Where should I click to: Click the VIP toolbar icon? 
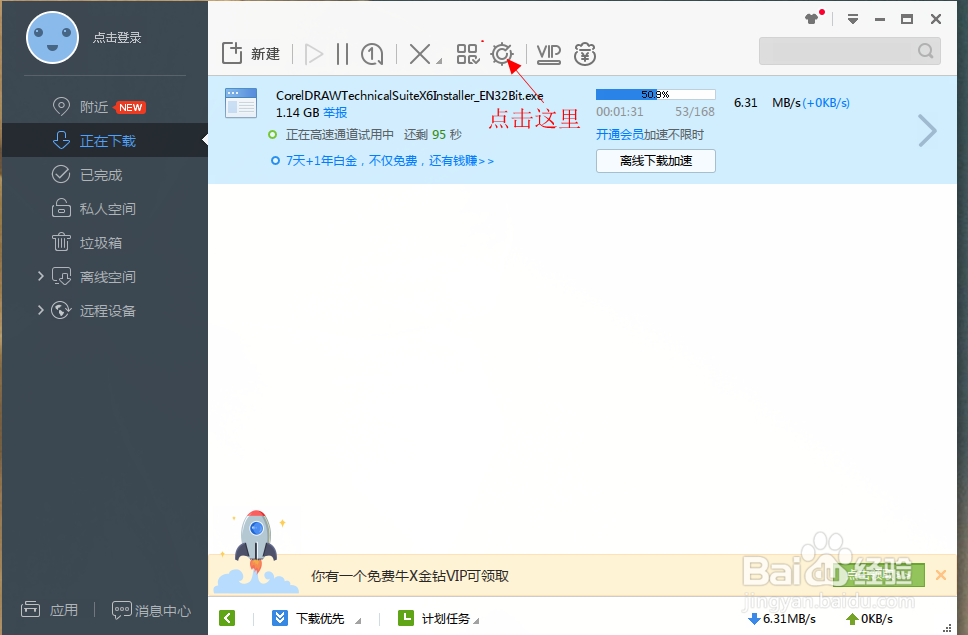tap(548, 54)
